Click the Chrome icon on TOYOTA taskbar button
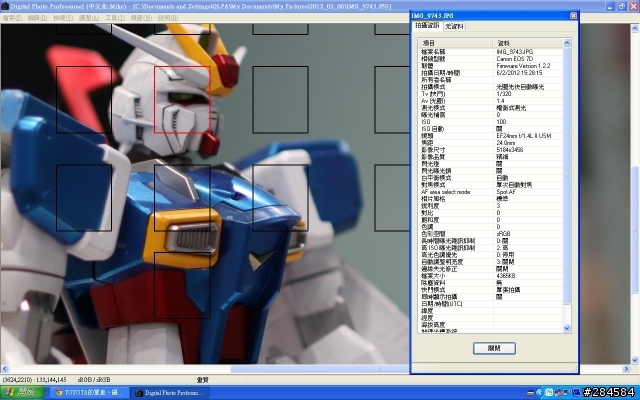This screenshot has width=640, height=400. point(59,393)
